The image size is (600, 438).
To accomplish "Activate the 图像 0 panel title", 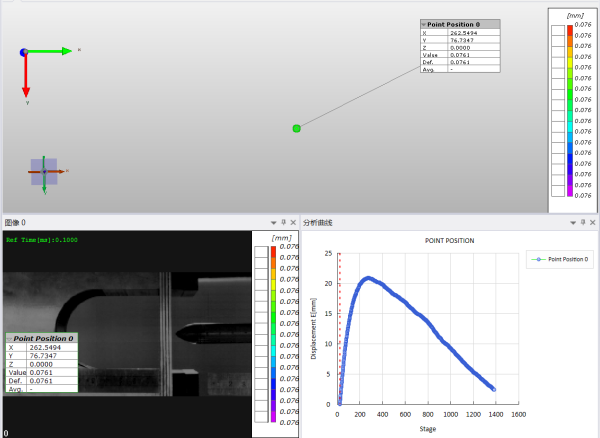I will coord(16,223).
